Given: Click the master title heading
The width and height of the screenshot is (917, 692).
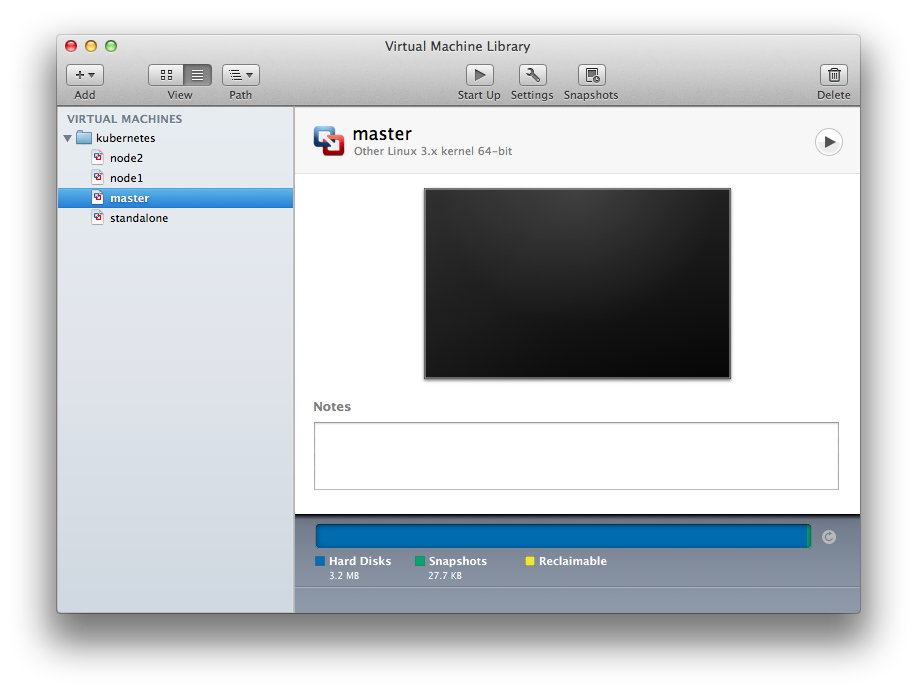Looking at the screenshot, I should tap(382, 134).
